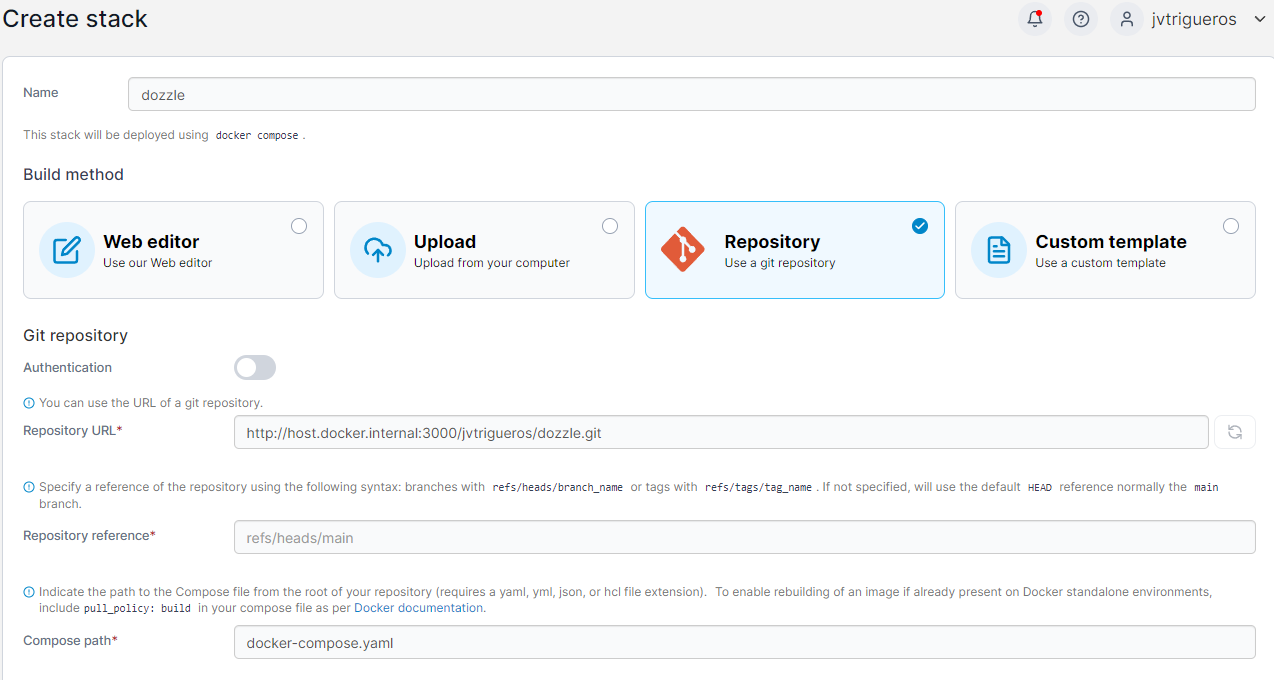Enable the Authentication toggle

[254, 367]
